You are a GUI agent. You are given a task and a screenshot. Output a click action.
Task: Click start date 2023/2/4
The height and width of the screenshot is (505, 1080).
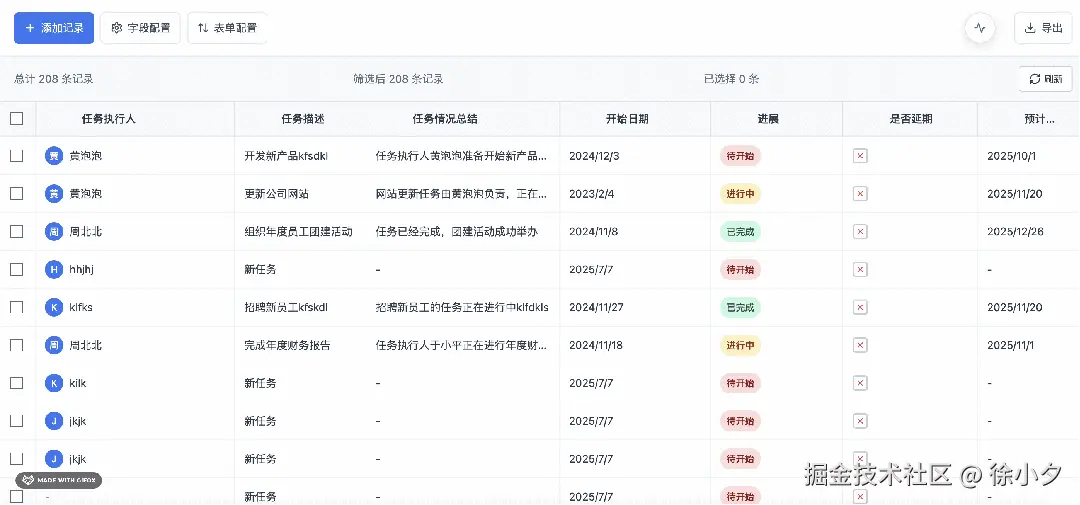pos(592,194)
